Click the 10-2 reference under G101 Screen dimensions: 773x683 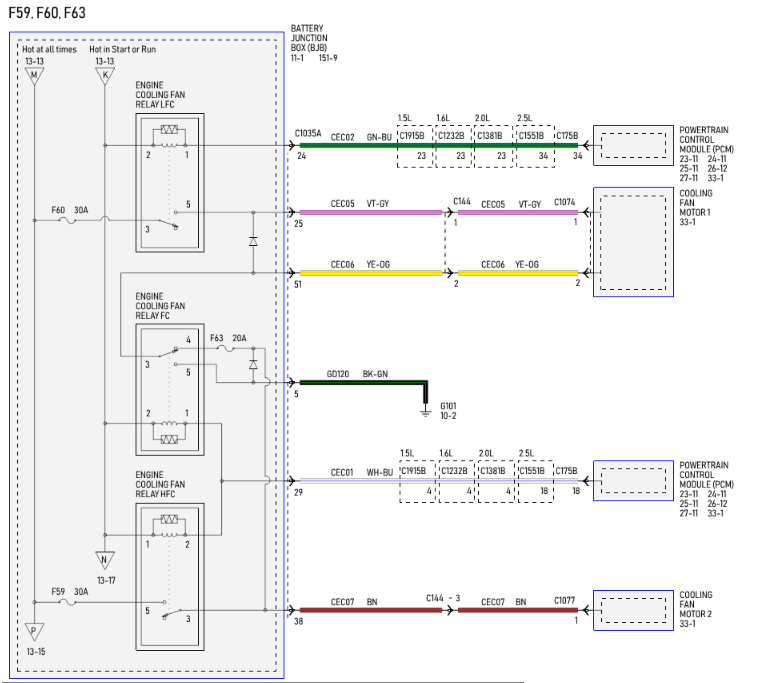[x=448, y=416]
